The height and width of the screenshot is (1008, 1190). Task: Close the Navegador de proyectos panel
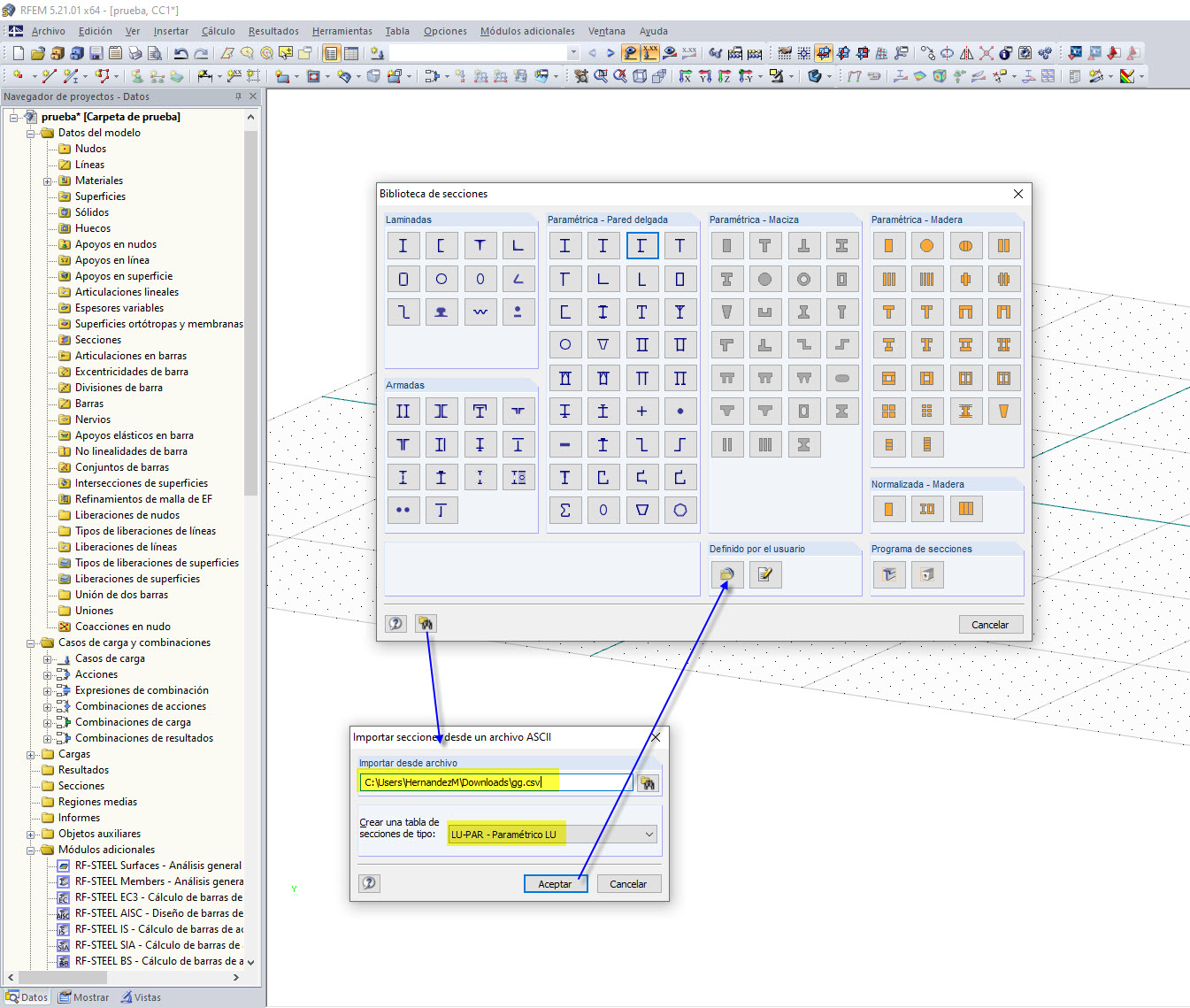pyautogui.click(x=253, y=96)
